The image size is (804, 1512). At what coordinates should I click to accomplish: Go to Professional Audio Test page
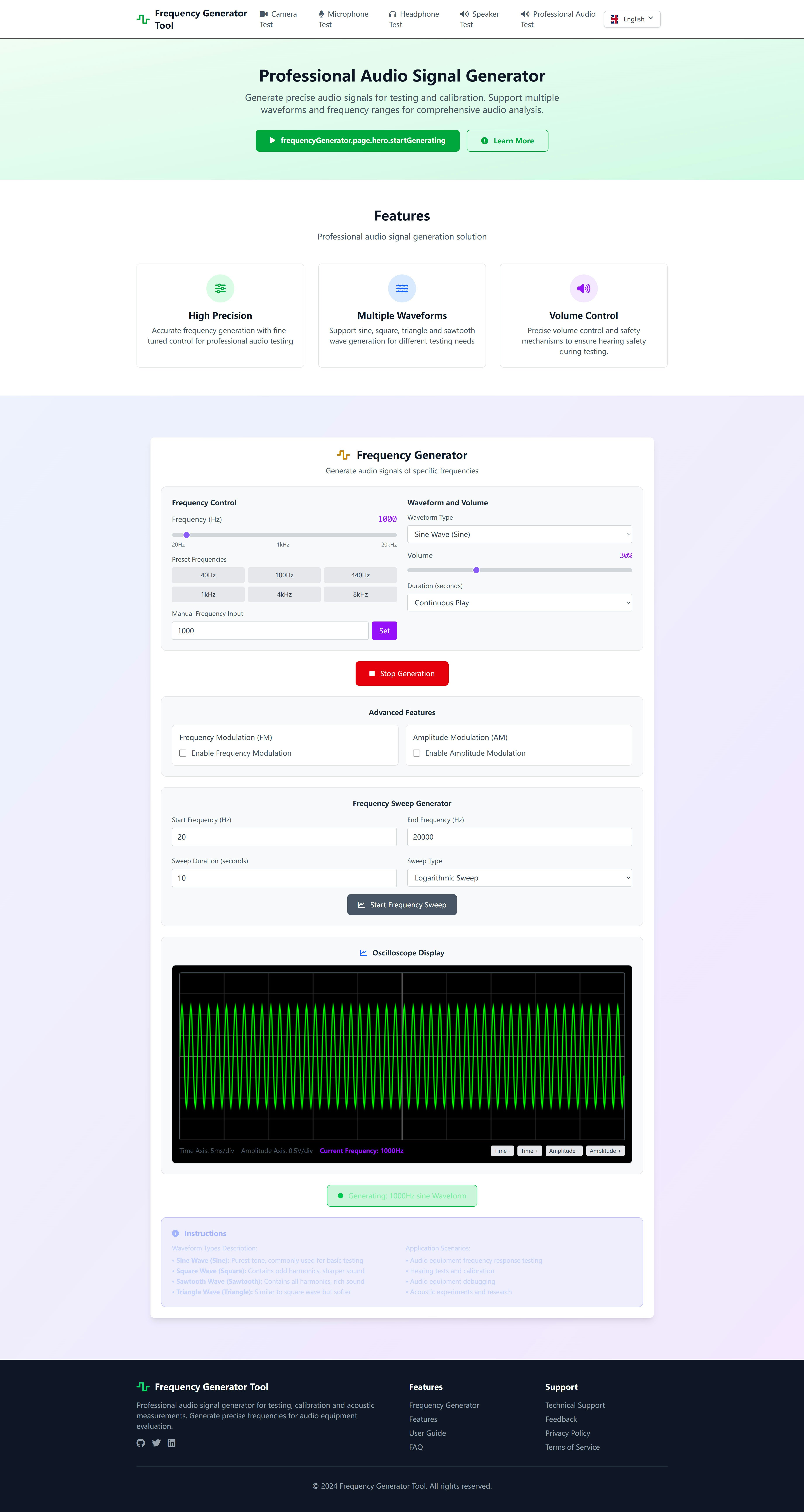click(x=558, y=19)
